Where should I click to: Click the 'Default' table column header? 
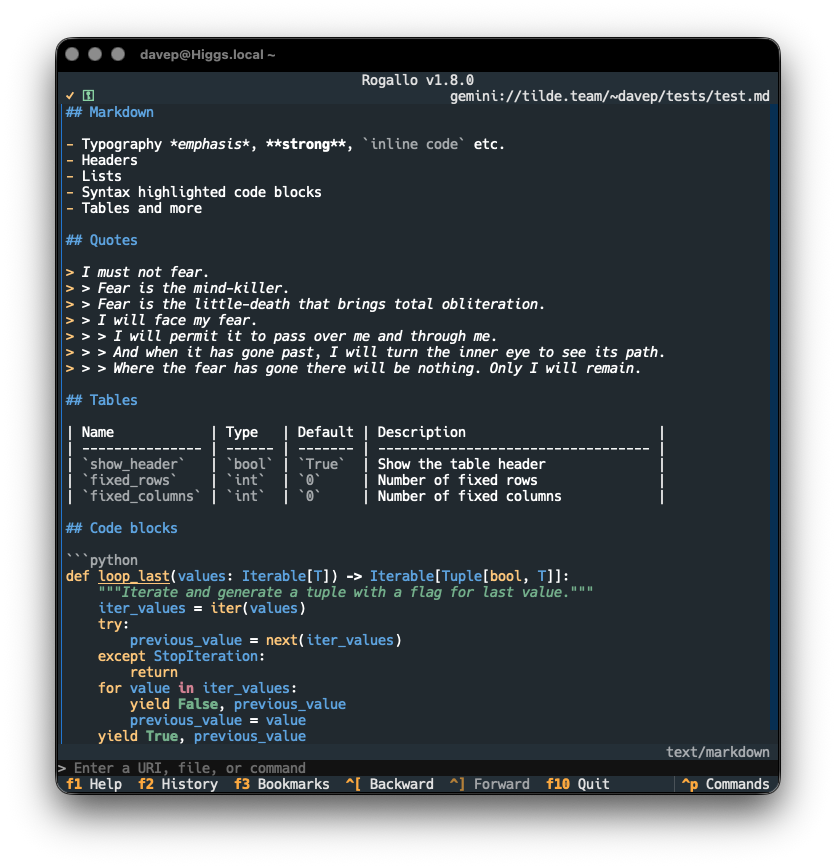coord(325,432)
